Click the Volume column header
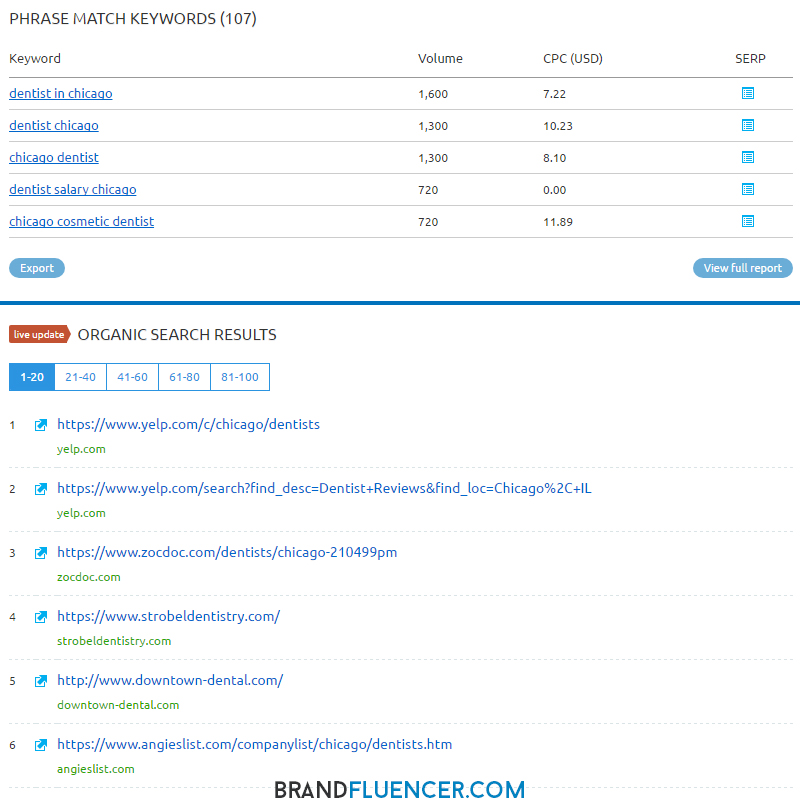Screen dimensions: 800x800 (x=440, y=59)
